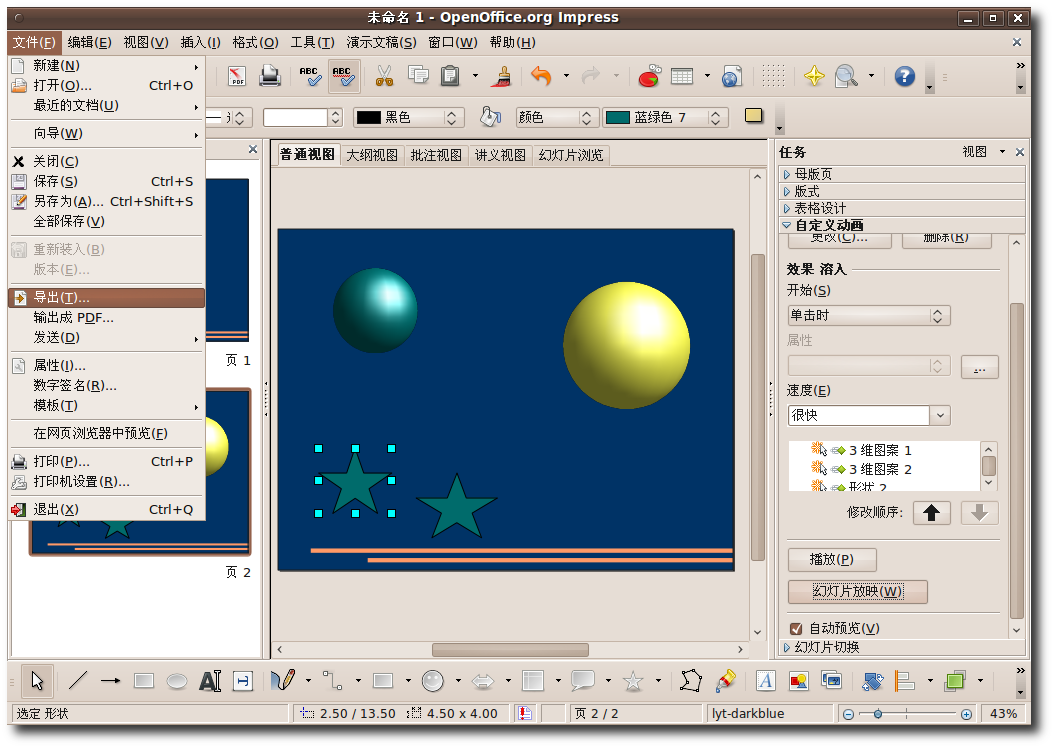Click the Paste clipboard icon

pyautogui.click(x=450, y=76)
